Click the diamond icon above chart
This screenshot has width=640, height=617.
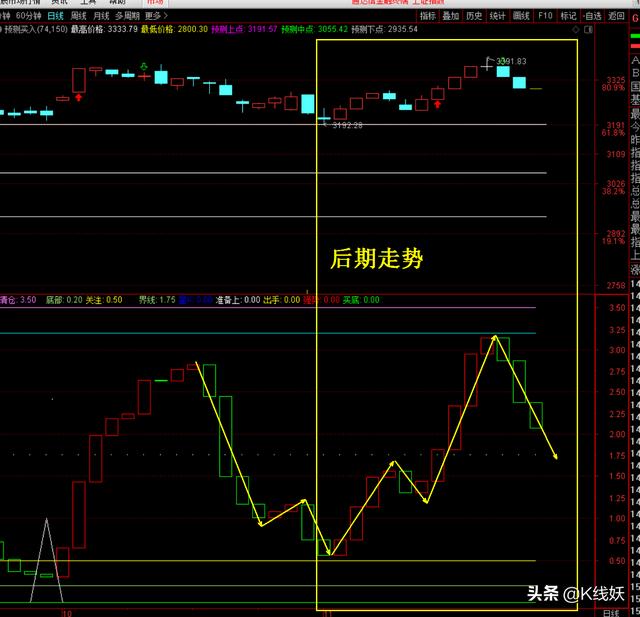click(576, 29)
